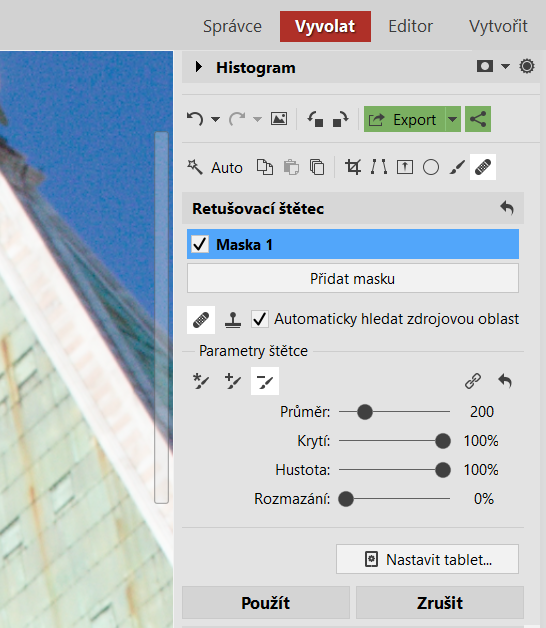
Task: Switch to the Správce tab
Action: point(232,26)
